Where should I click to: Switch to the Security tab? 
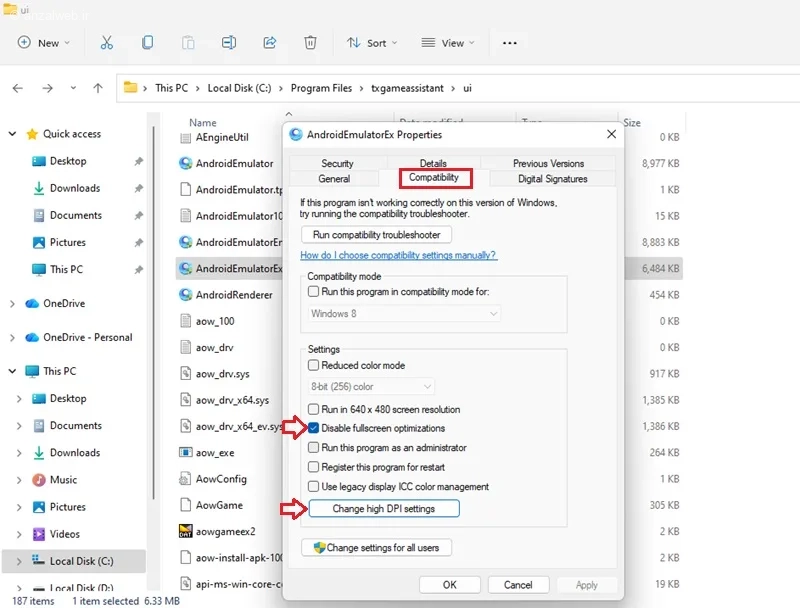click(x=337, y=163)
